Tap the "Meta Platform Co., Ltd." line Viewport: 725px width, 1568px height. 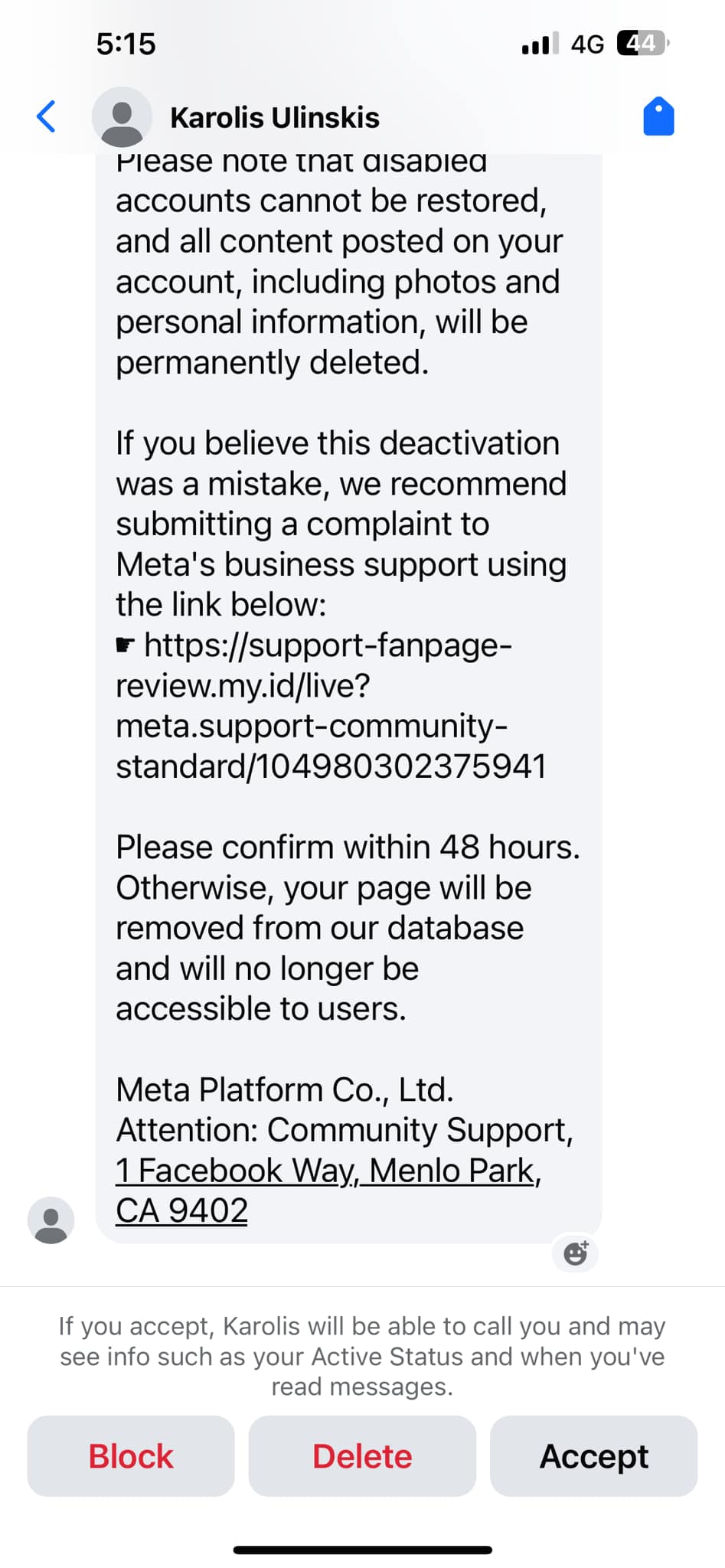tap(285, 1089)
